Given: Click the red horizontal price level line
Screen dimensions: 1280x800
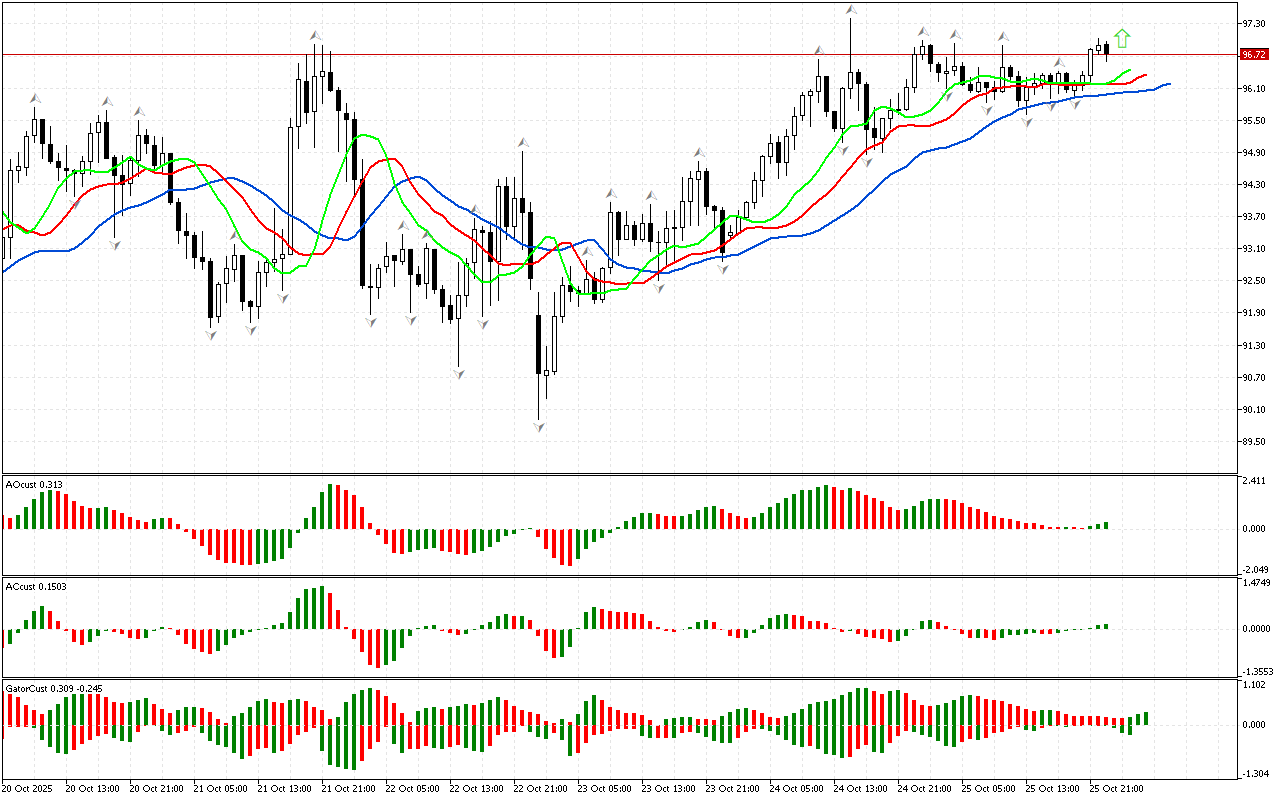Looking at the screenshot, I should (600, 54).
